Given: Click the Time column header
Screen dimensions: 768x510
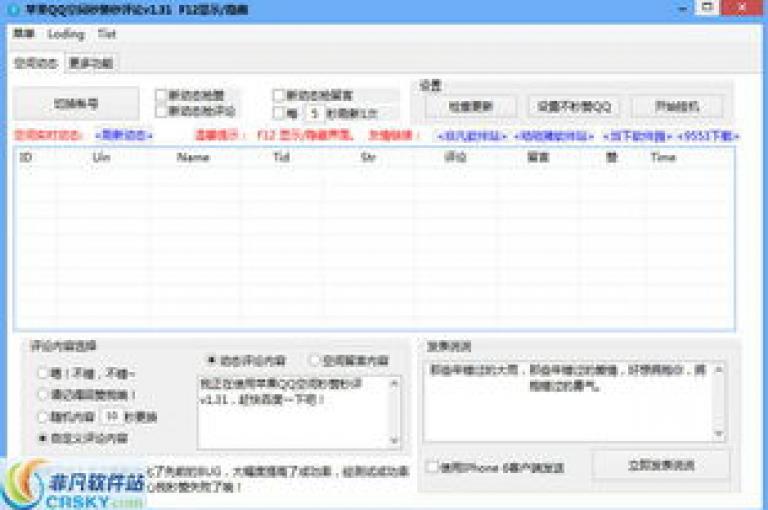Looking at the screenshot, I should (x=663, y=157).
